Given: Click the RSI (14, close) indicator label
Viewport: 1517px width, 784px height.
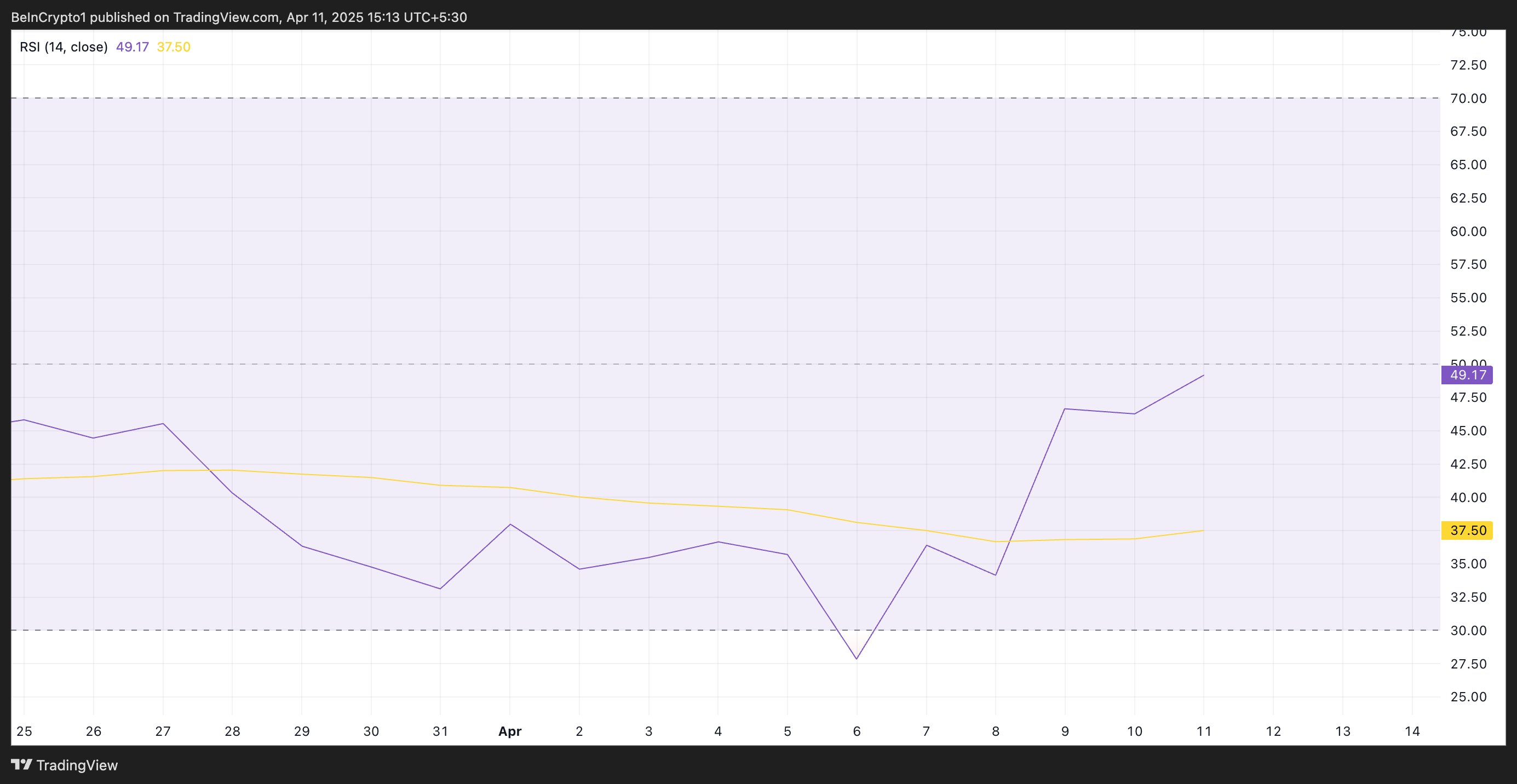Looking at the screenshot, I should pyautogui.click(x=64, y=47).
